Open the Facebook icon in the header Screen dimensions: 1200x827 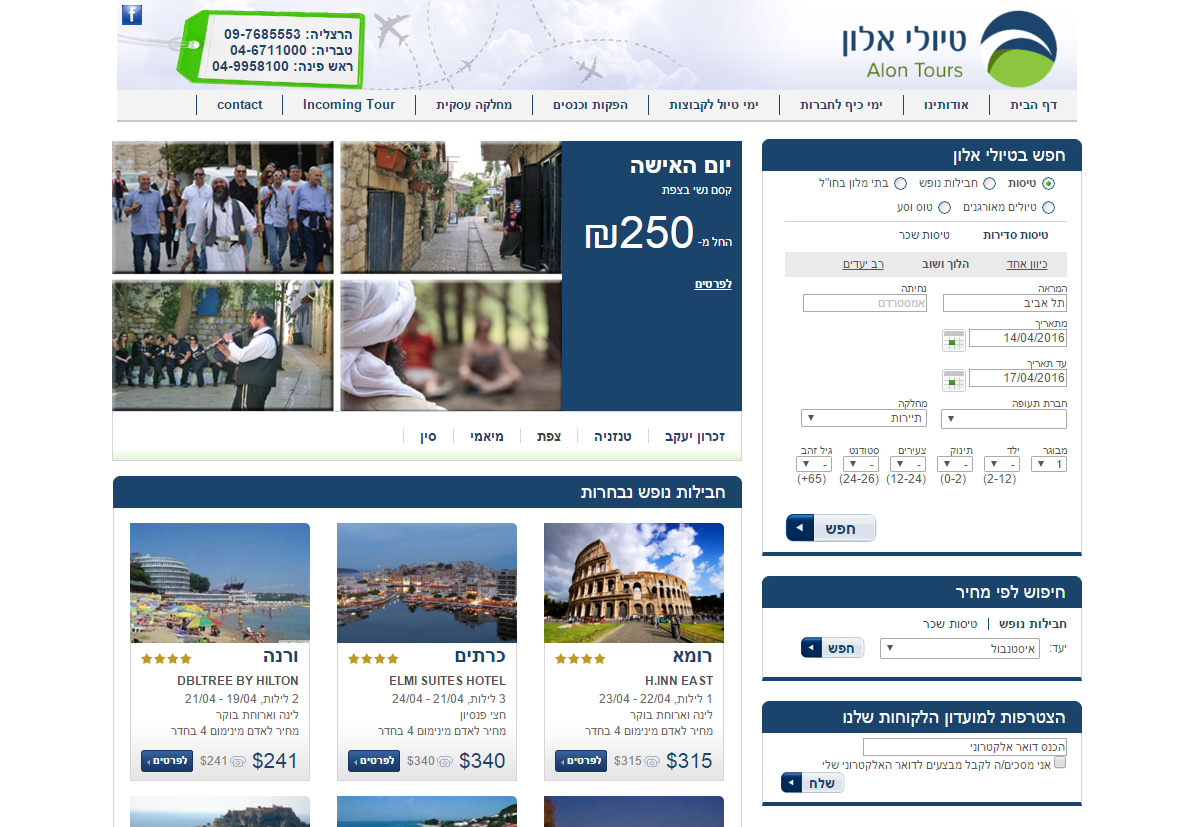[132, 14]
